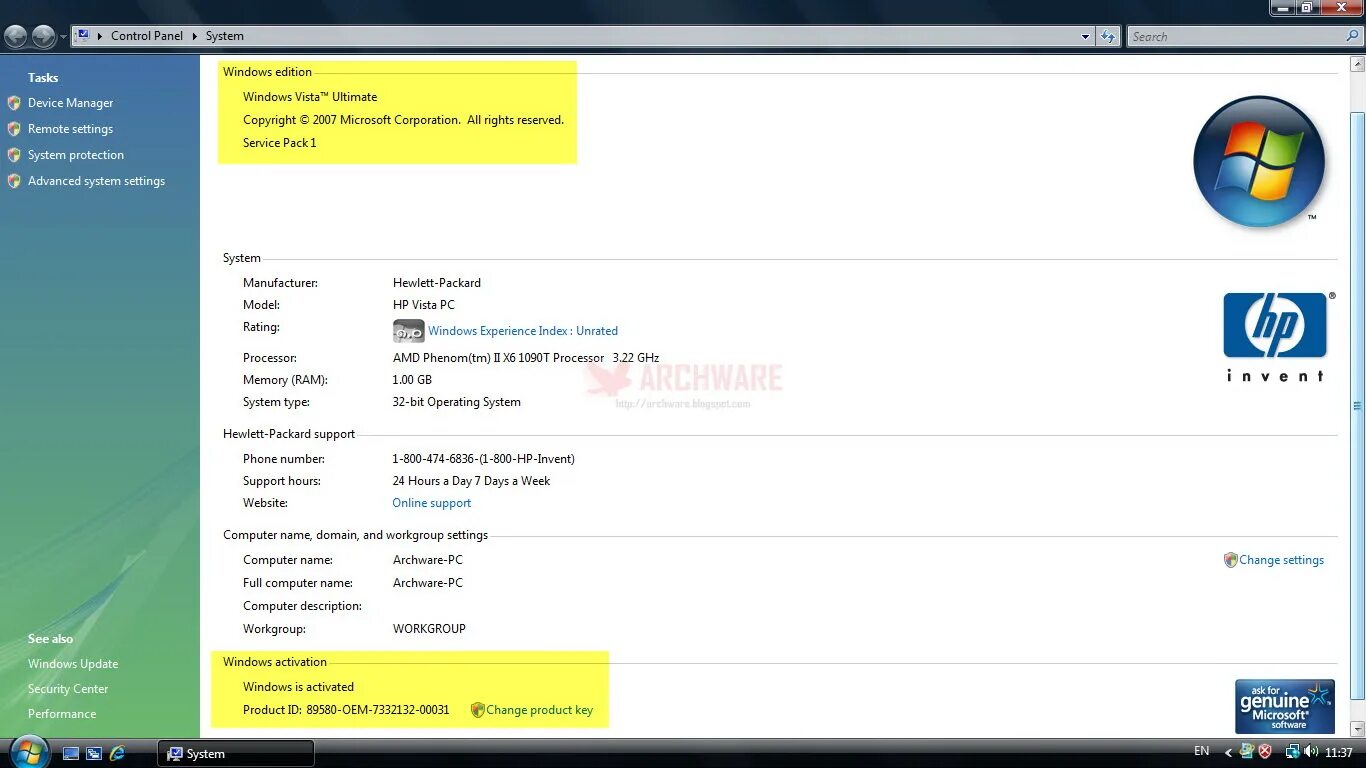Screen dimensions: 1366x768
Task: Click the shield icon beside Change settings
Action: click(1231, 560)
